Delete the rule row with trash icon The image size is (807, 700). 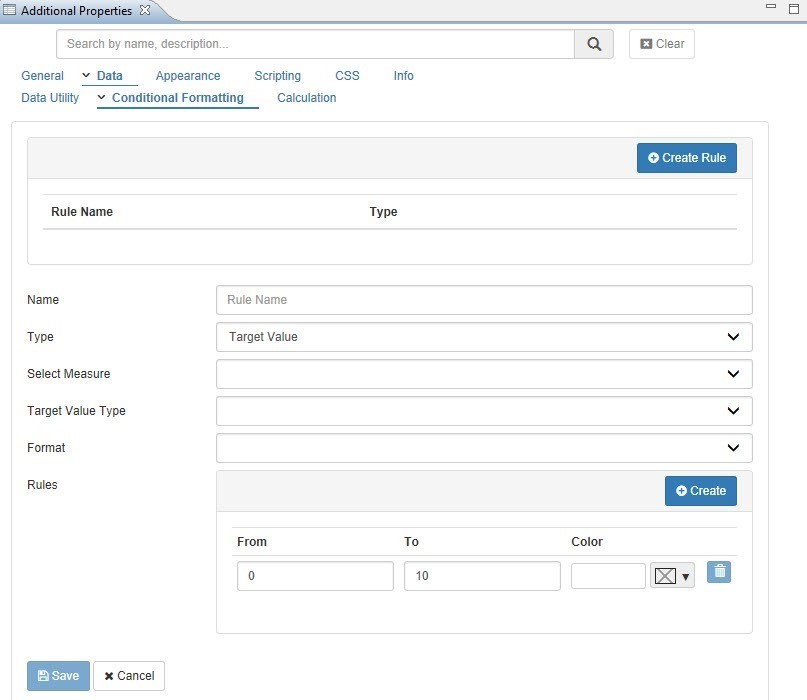point(719,572)
